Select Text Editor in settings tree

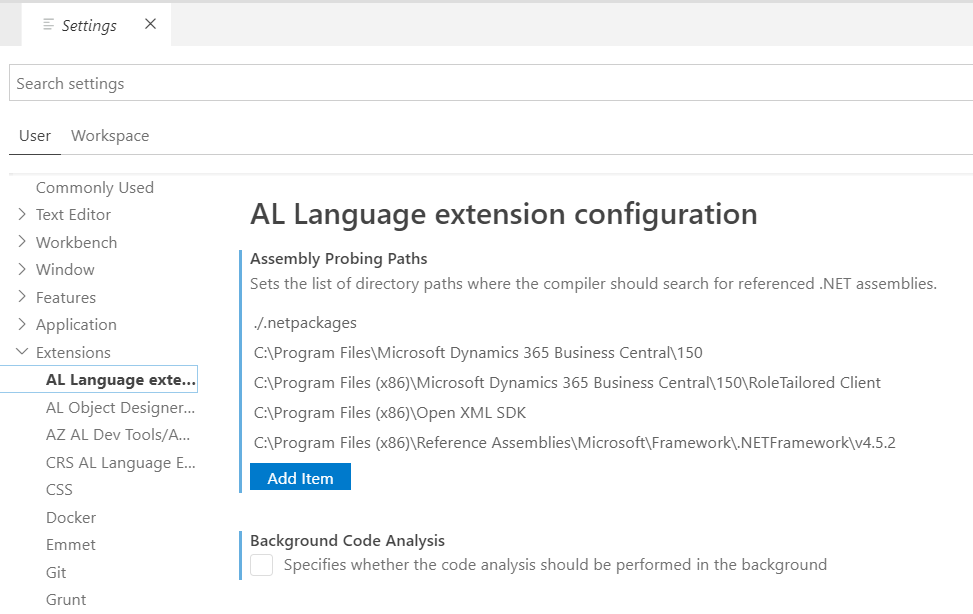(x=73, y=215)
